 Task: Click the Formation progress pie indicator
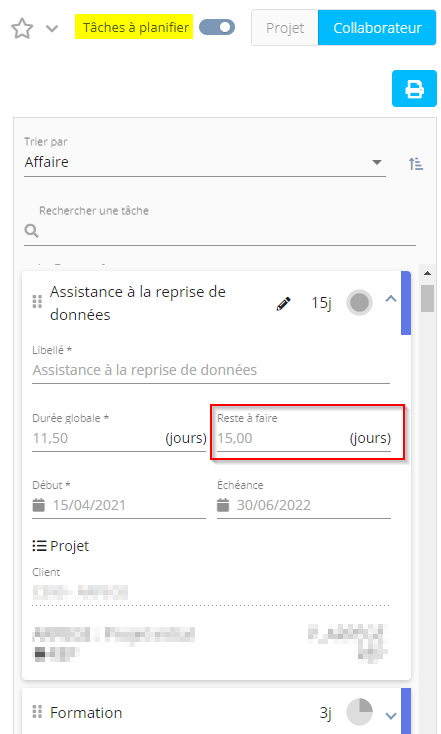tap(360, 712)
